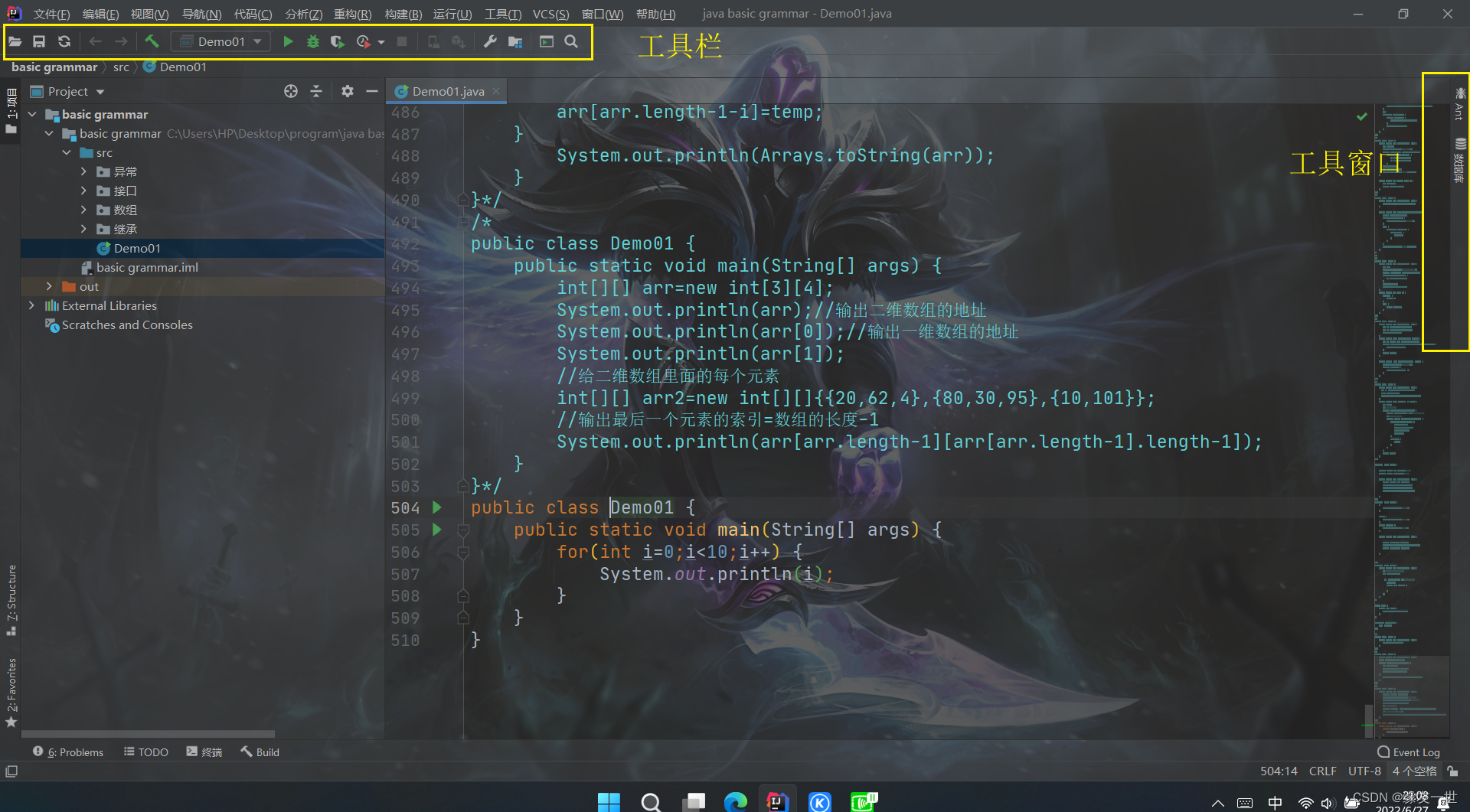Image resolution: width=1470 pixels, height=812 pixels.
Task: Open the VCS(S) menu
Action: [550, 14]
